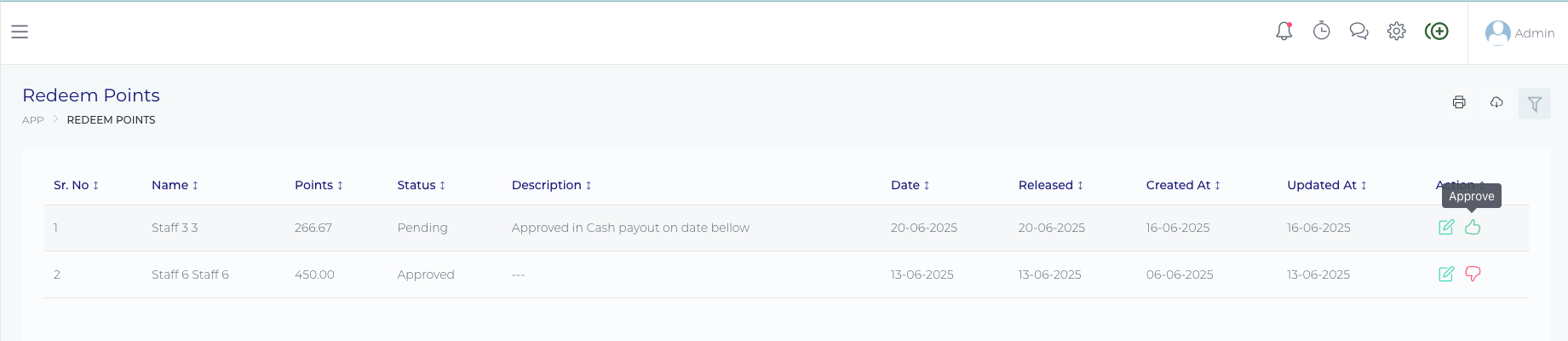Image resolution: width=1568 pixels, height=341 pixels.
Task: Open the hamburger sidebar menu
Action: [x=20, y=32]
